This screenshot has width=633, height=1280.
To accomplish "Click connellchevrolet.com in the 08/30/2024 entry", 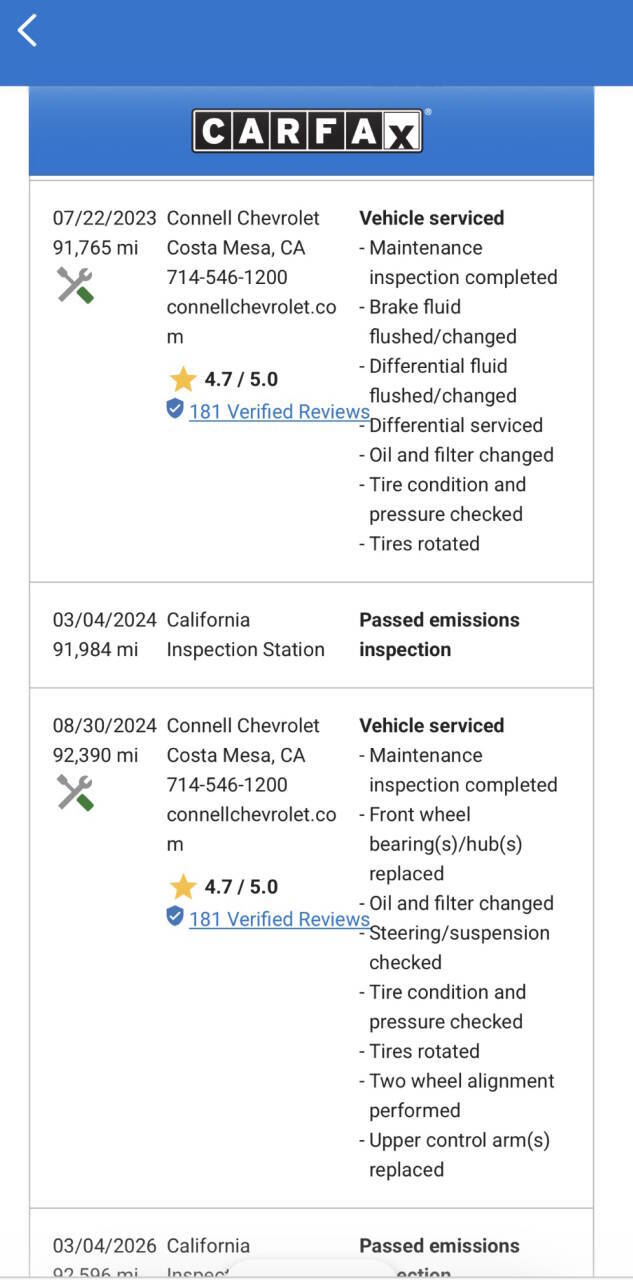I will 251,829.
